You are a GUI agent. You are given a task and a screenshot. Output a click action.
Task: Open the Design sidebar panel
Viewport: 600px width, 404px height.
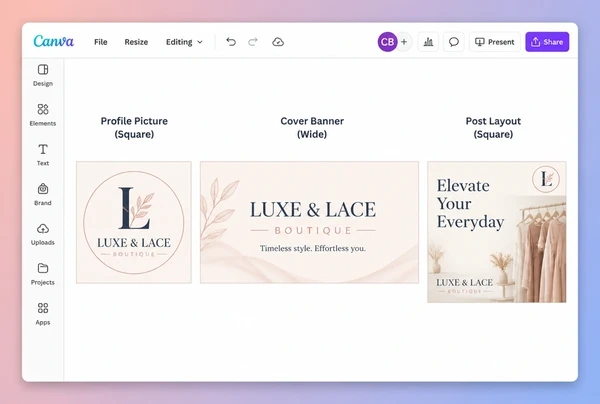(43, 75)
